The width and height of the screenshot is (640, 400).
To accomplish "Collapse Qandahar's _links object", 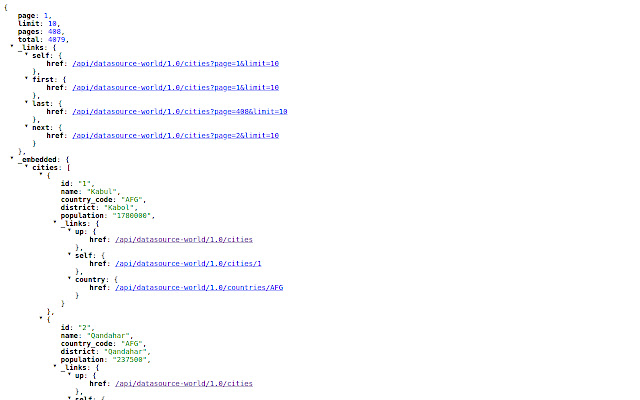I will point(55,366).
